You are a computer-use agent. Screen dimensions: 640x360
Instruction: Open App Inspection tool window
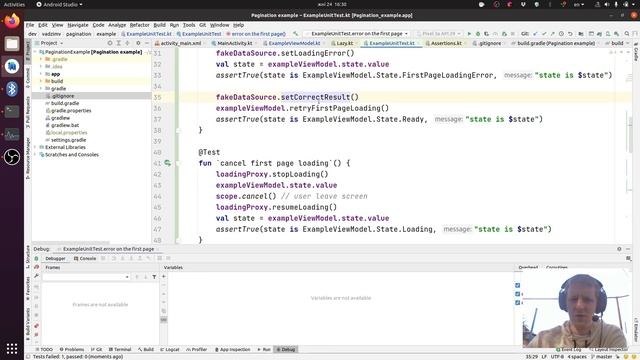(x=232, y=349)
